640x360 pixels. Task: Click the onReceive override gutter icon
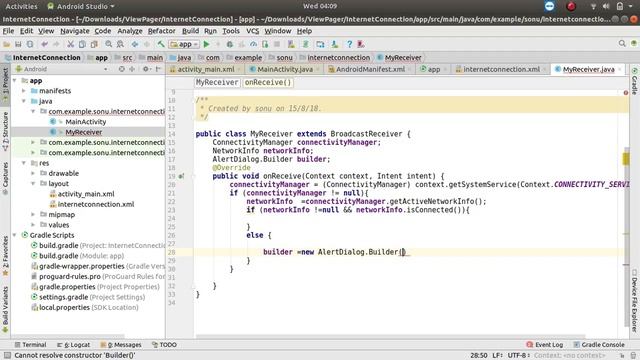coord(181,176)
